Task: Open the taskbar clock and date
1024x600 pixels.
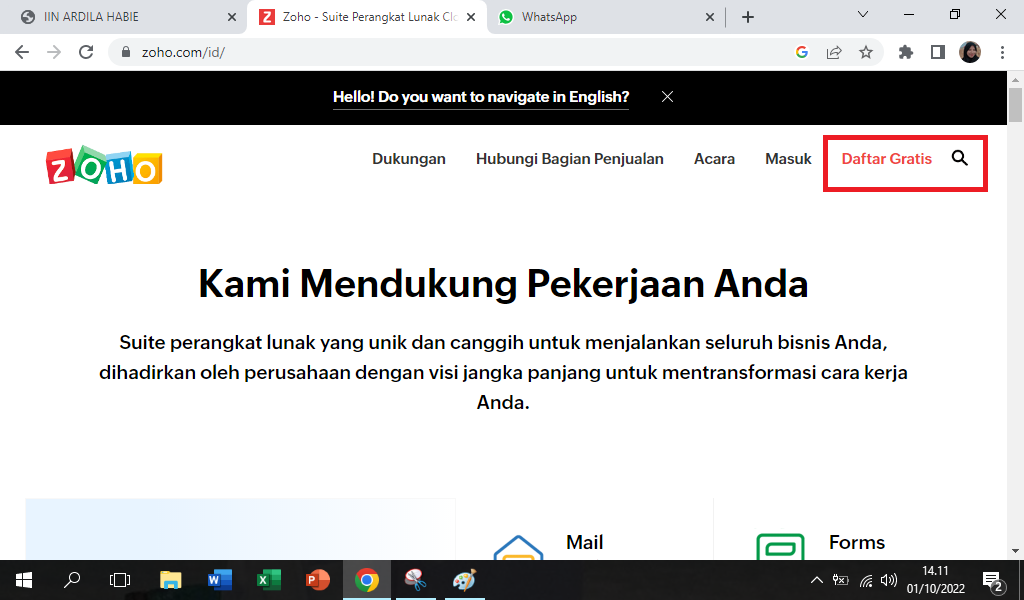Action: (935, 580)
